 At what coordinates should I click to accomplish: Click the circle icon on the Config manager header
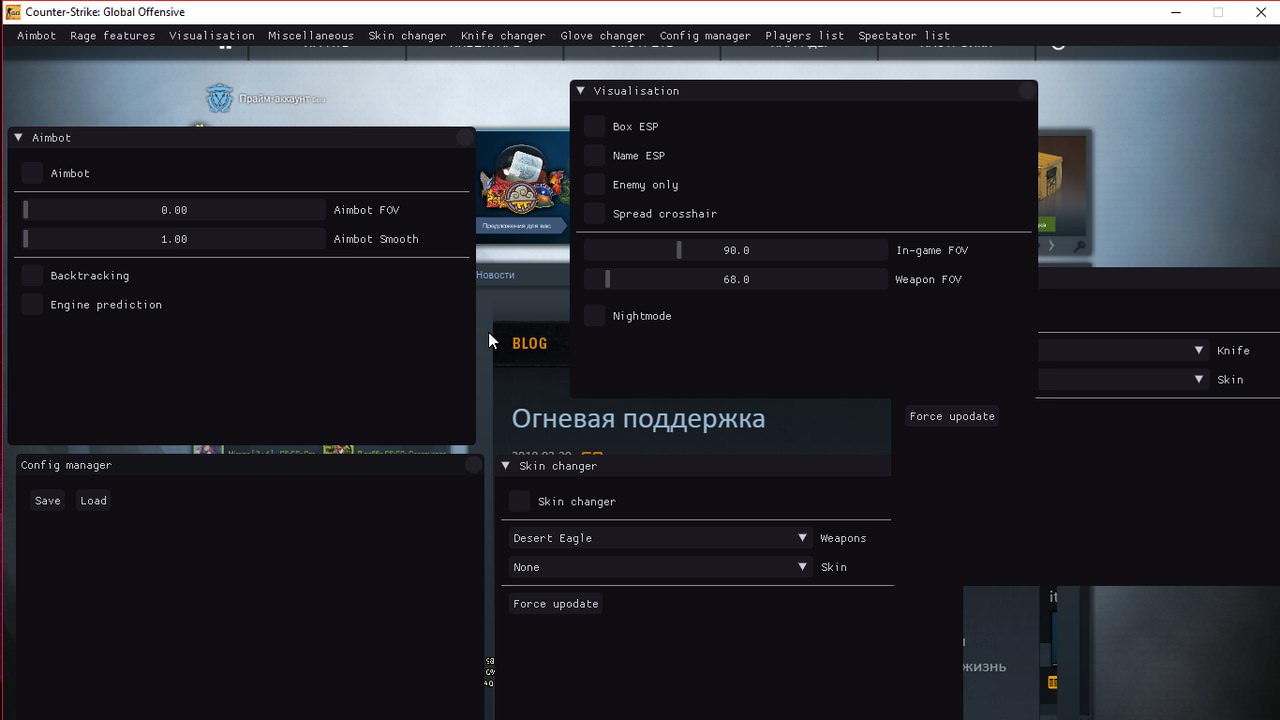click(471, 464)
